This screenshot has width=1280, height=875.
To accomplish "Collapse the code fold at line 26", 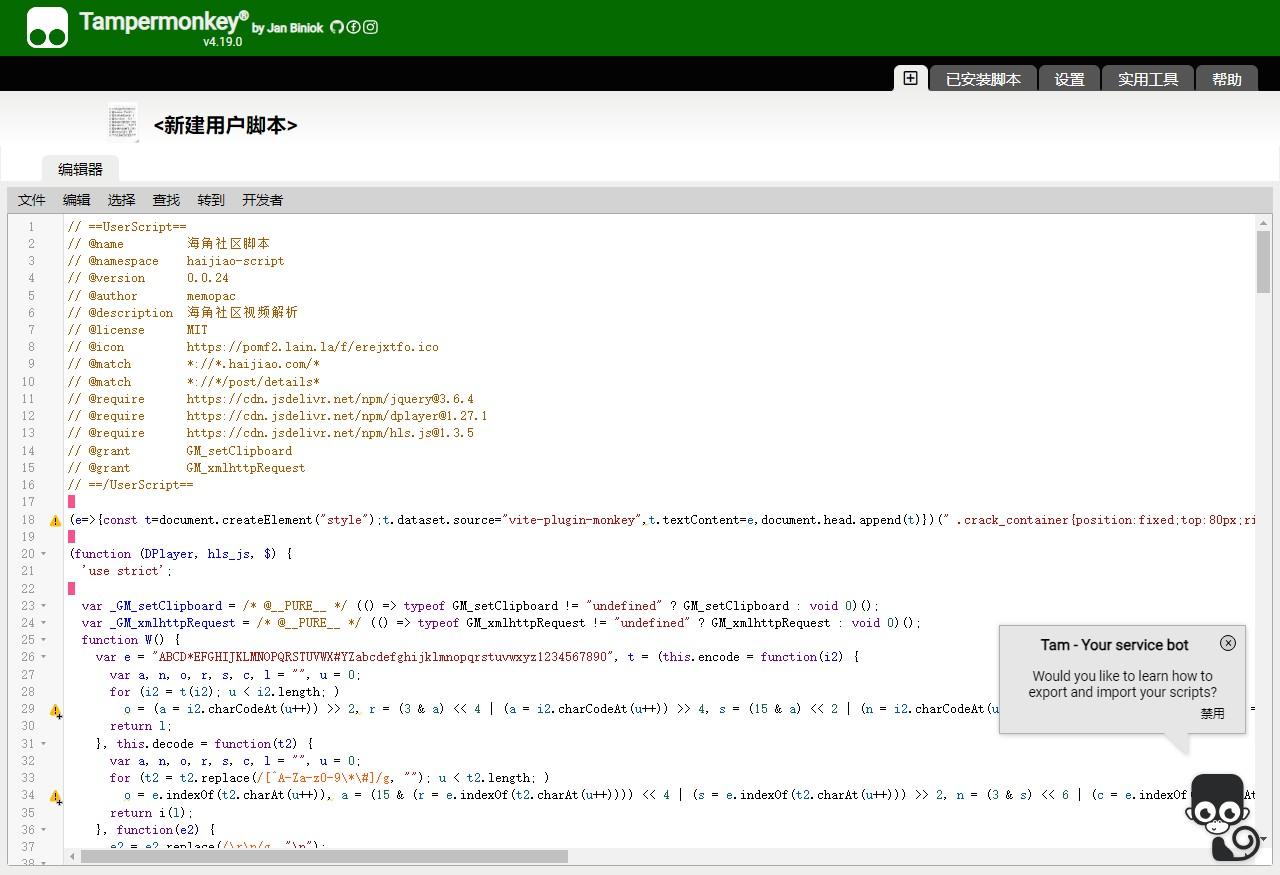I will [44, 657].
